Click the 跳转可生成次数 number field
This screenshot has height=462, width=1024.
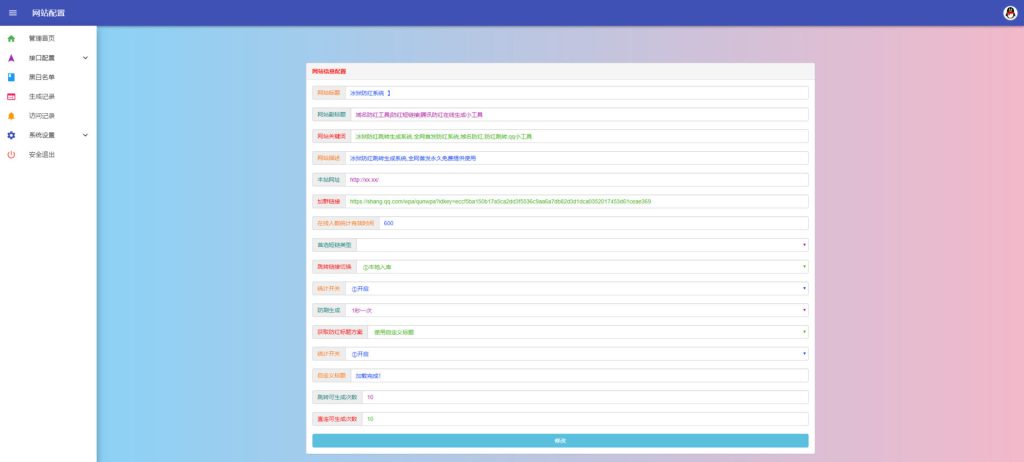coord(585,397)
